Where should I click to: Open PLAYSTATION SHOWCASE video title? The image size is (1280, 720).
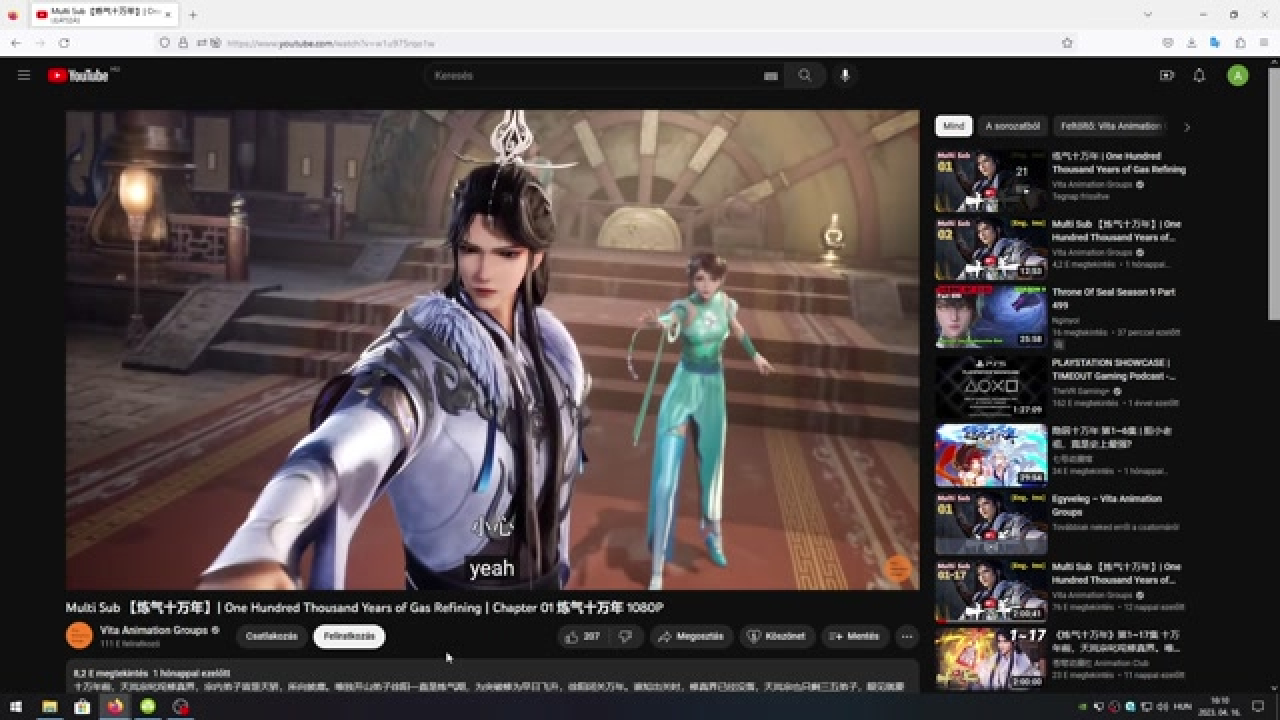tap(1114, 369)
